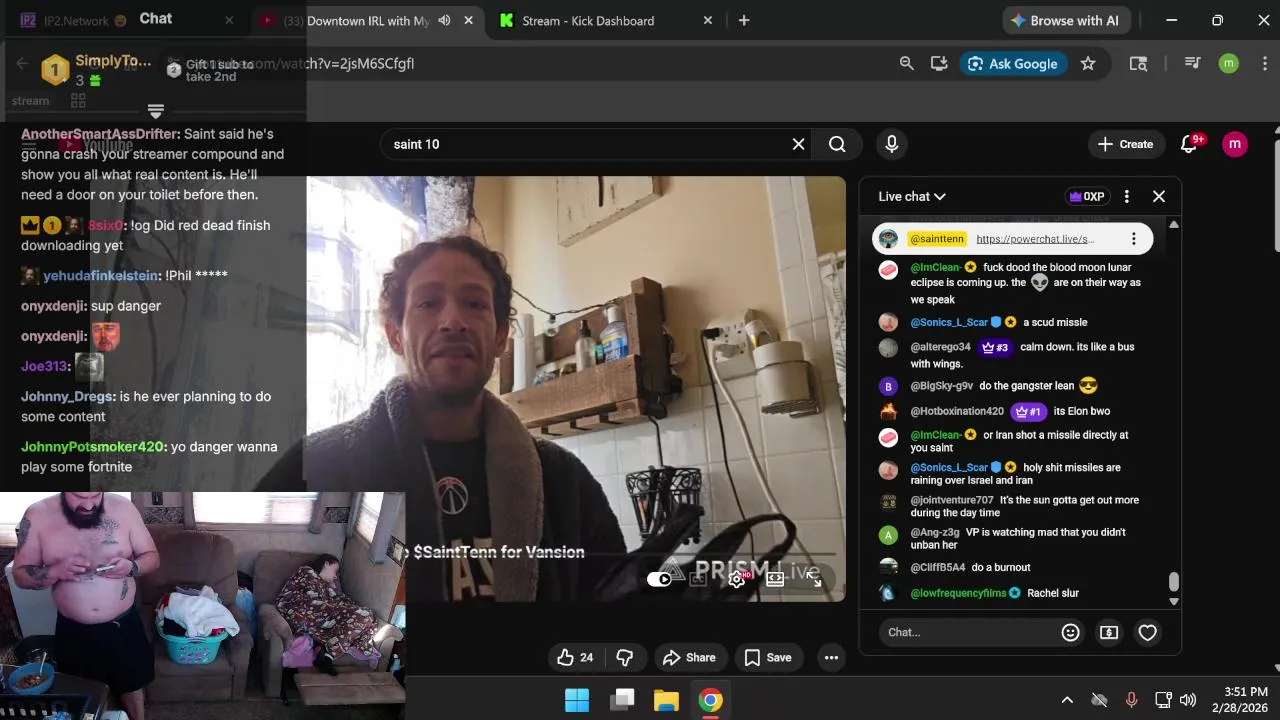This screenshot has width=1280, height=720.
Task: Click the live chat scroll down arrow
Action: click(x=1174, y=602)
